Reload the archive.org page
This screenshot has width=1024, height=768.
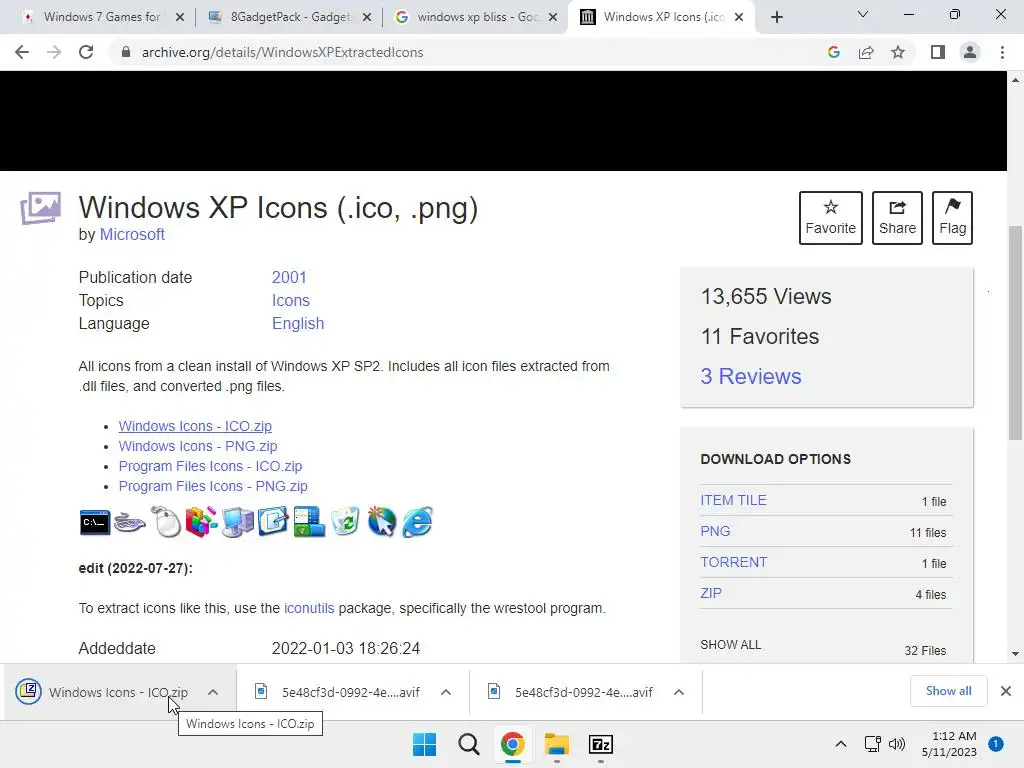click(86, 52)
